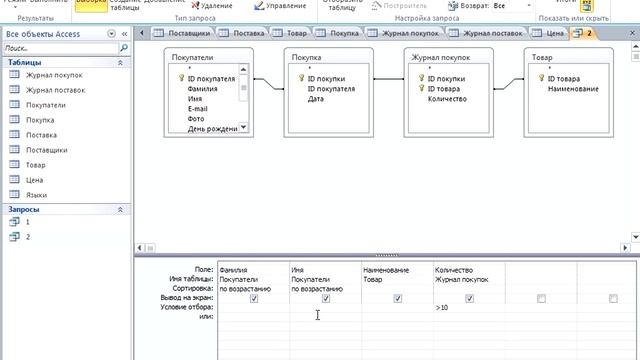Select E-mail field in Покупатели table

[198, 109]
